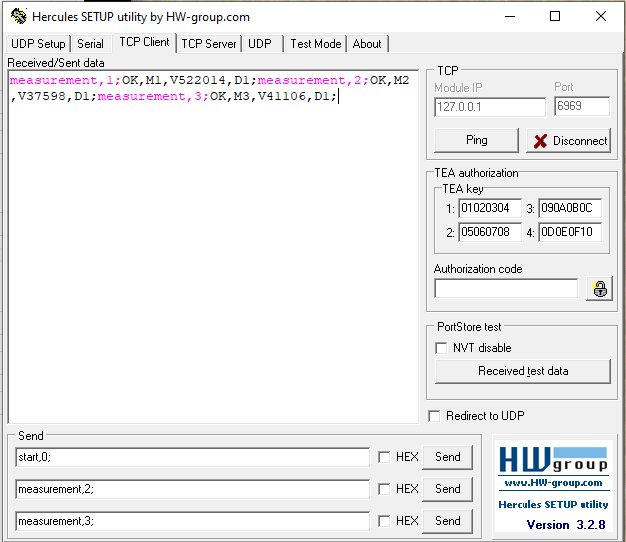This screenshot has width=626, height=542.
Task: Close the Hercules SETUP utility window
Action: [601, 16]
